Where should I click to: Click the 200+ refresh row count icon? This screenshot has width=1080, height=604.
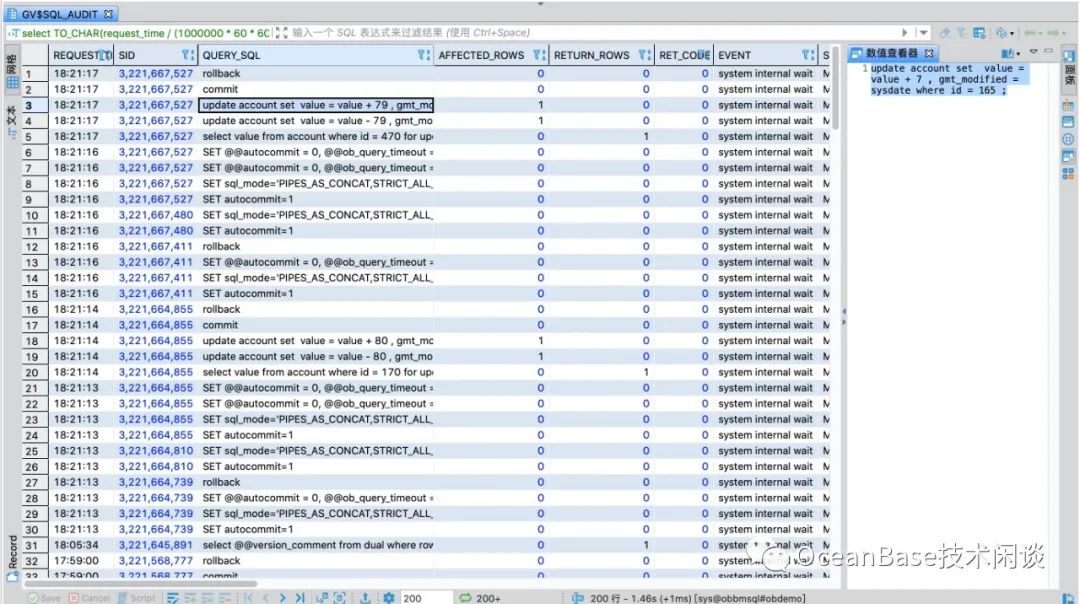(x=466, y=598)
